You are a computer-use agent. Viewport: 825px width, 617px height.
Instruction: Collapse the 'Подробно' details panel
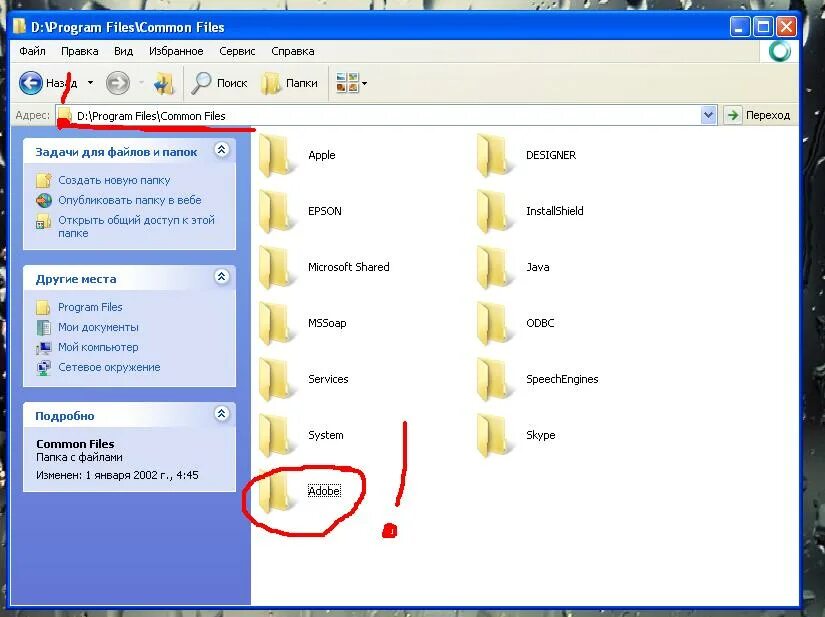pyautogui.click(x=222, y=414)
